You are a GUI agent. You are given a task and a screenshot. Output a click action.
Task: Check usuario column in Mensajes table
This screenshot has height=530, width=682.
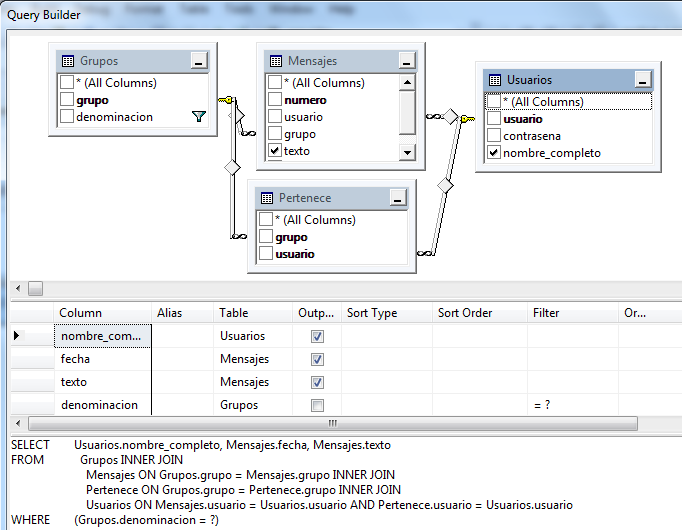275,116
